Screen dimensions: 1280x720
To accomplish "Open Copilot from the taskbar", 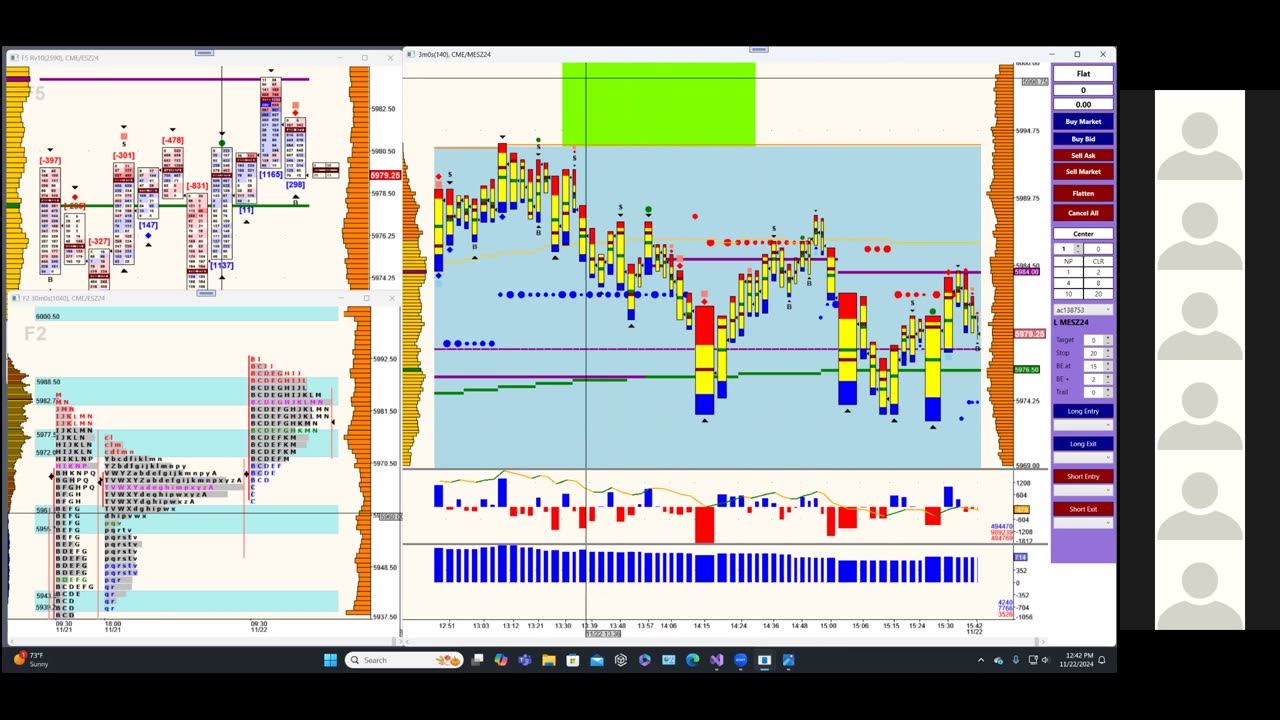I will pos(501,660).
